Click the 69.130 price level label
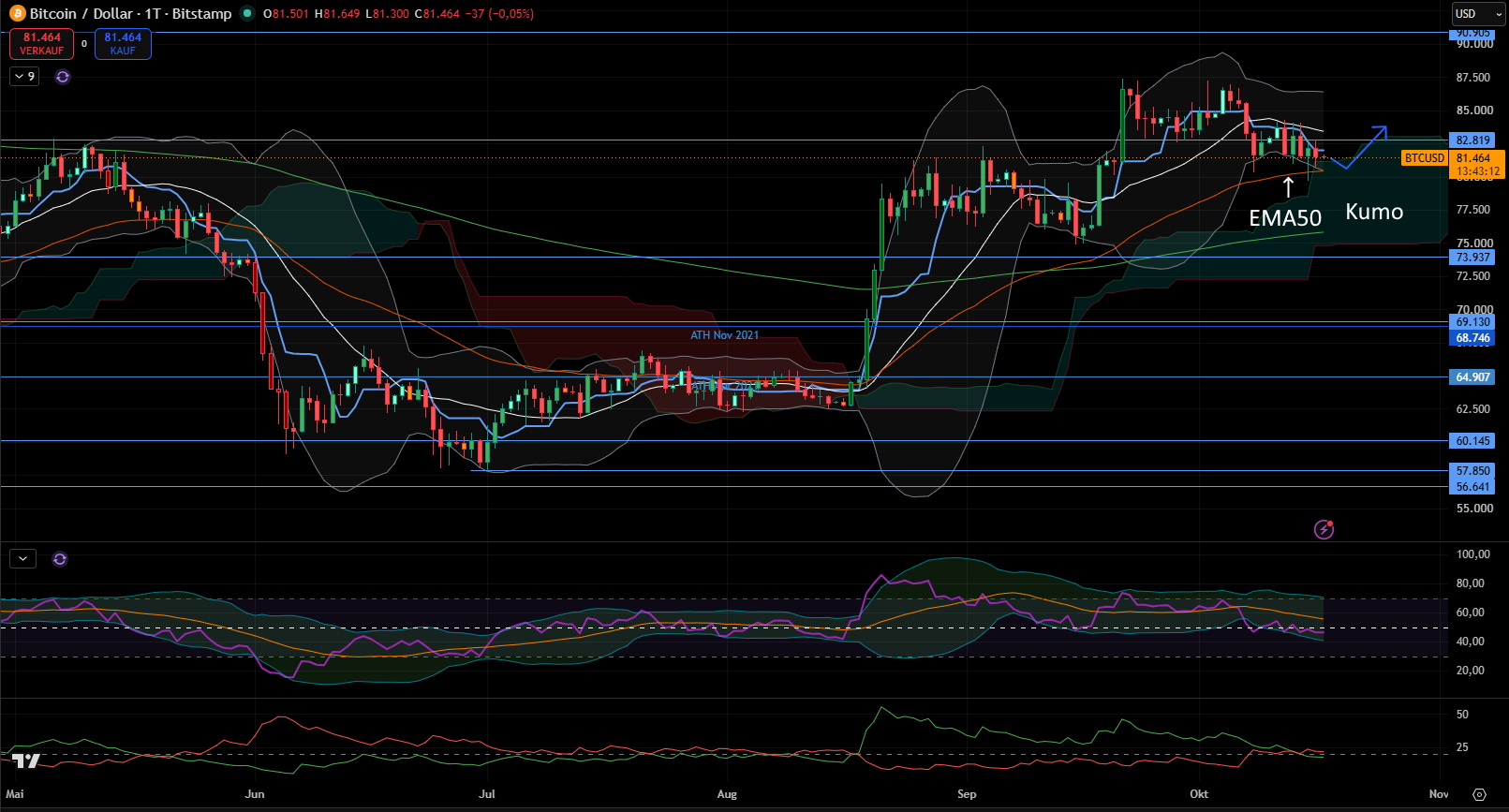 [1473, 322]
